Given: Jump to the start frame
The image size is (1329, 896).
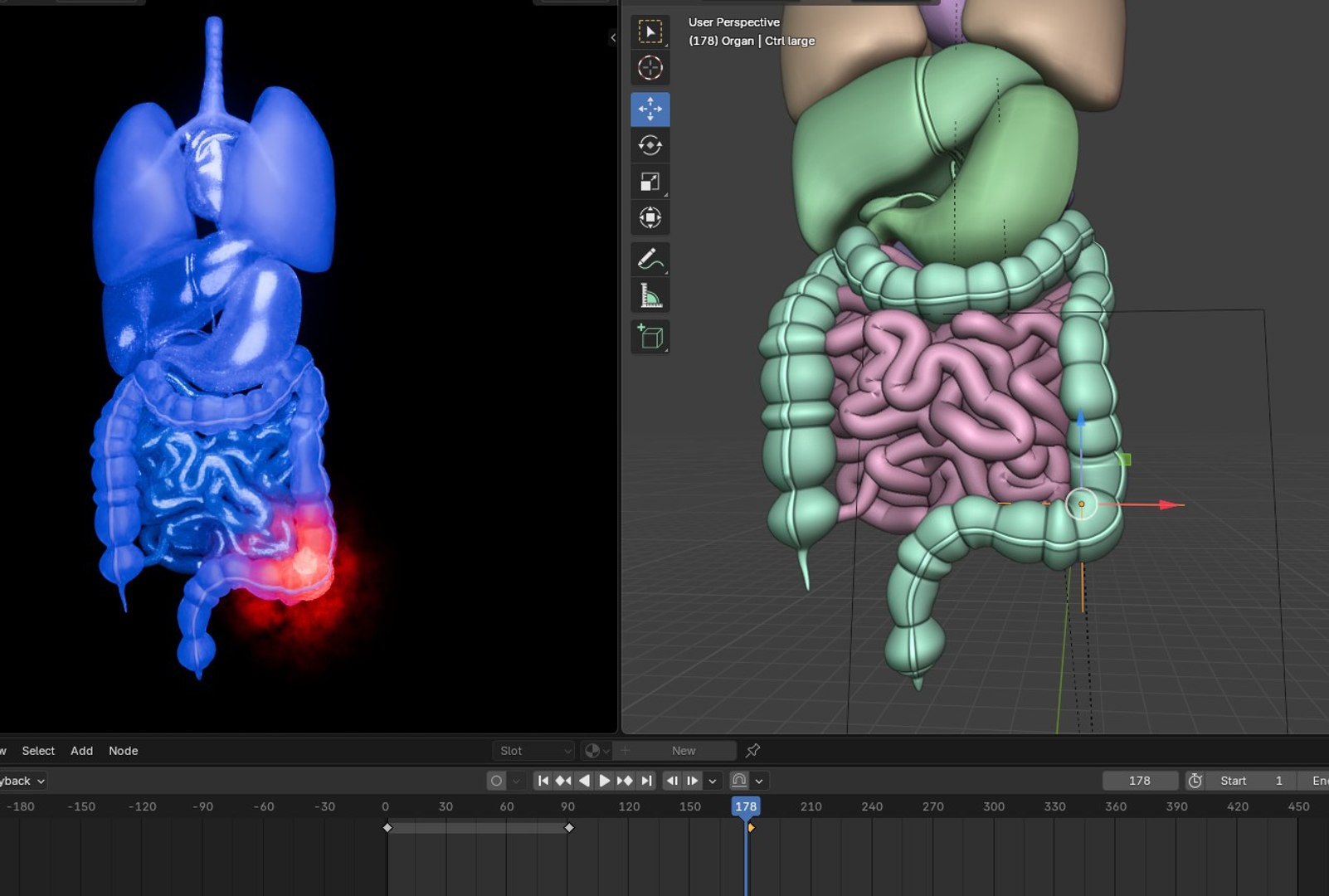Looking at the screenshot, I should (543, 781).
